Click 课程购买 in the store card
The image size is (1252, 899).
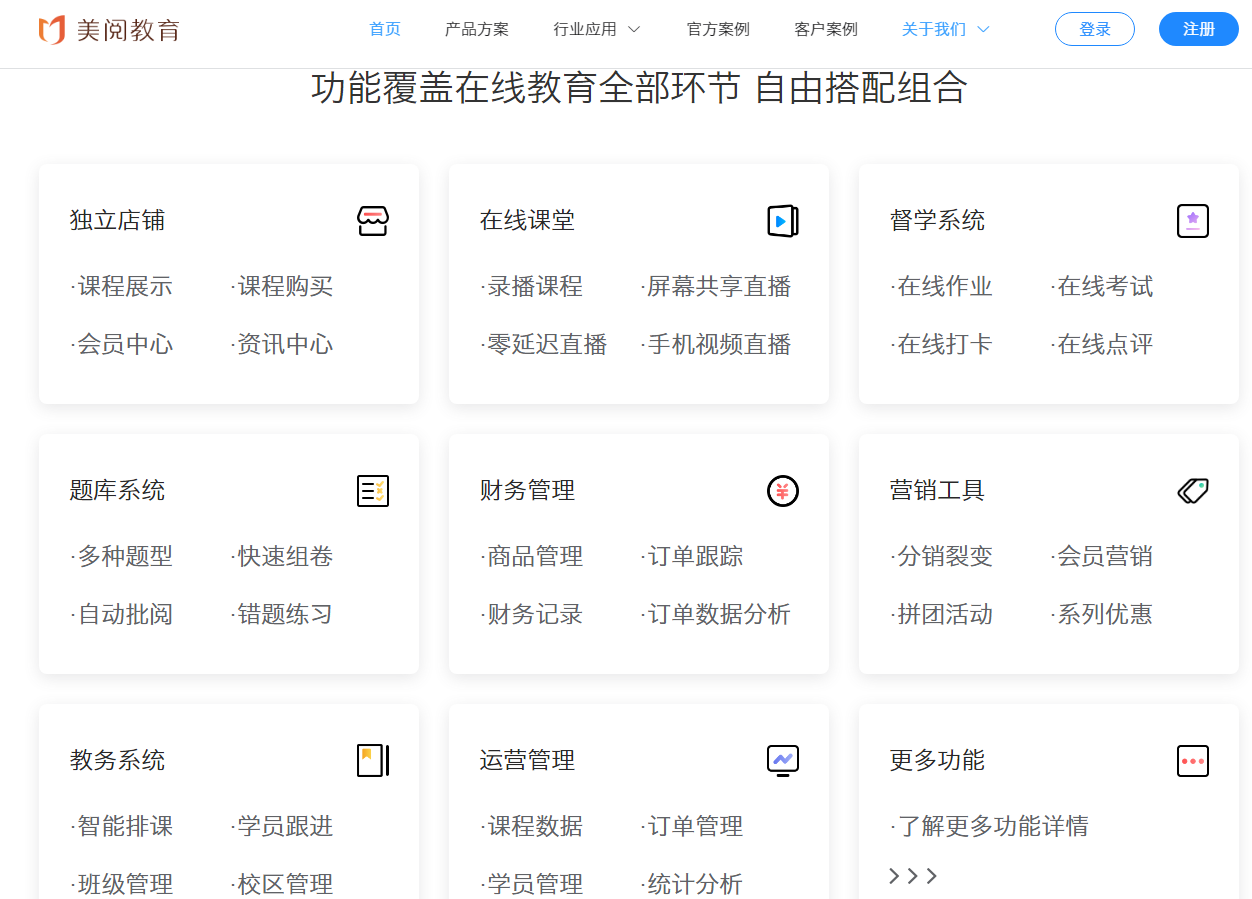[x=282, y=287]
